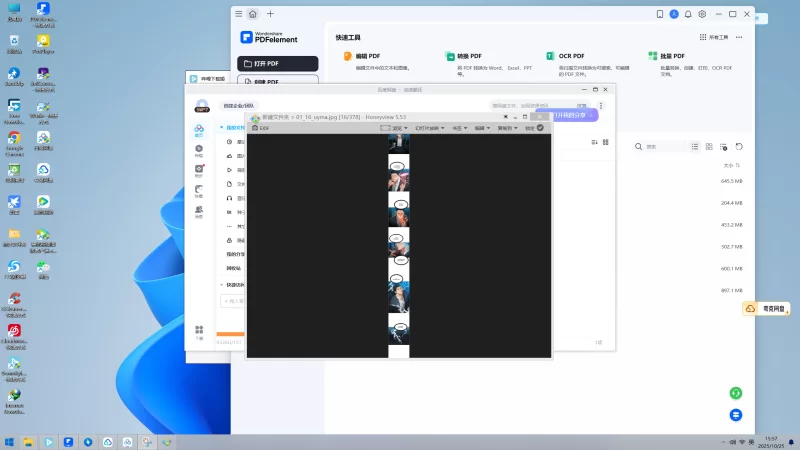This screenshot has height=450, width=800.
Task: Click the mobile device icon in PDFelement
Action: coord(660,14)
